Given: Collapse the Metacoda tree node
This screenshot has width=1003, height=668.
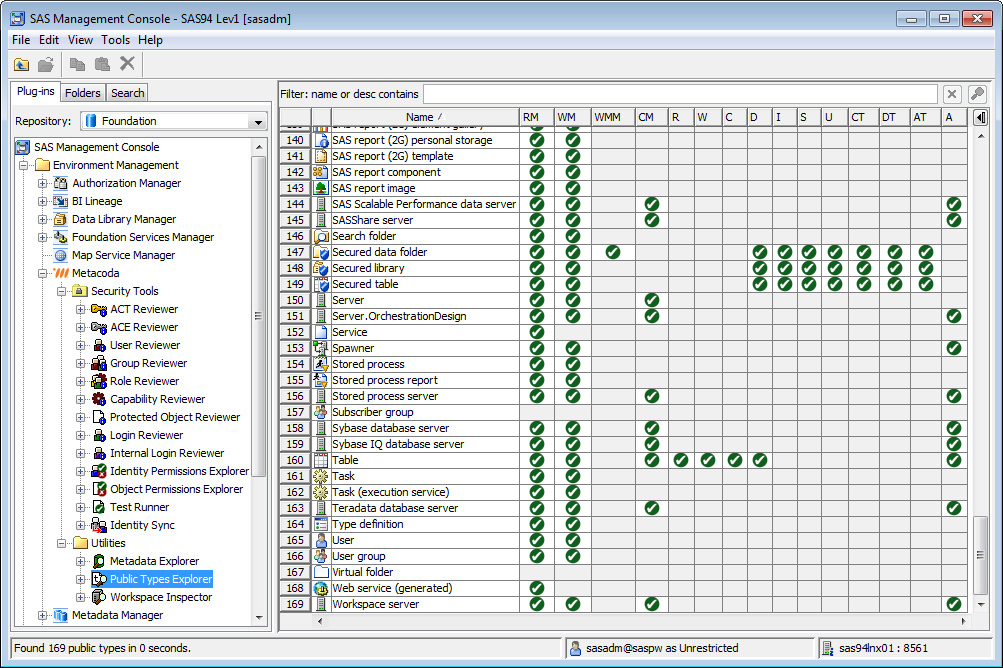Looking at the screenshot, I should (42, 273).
